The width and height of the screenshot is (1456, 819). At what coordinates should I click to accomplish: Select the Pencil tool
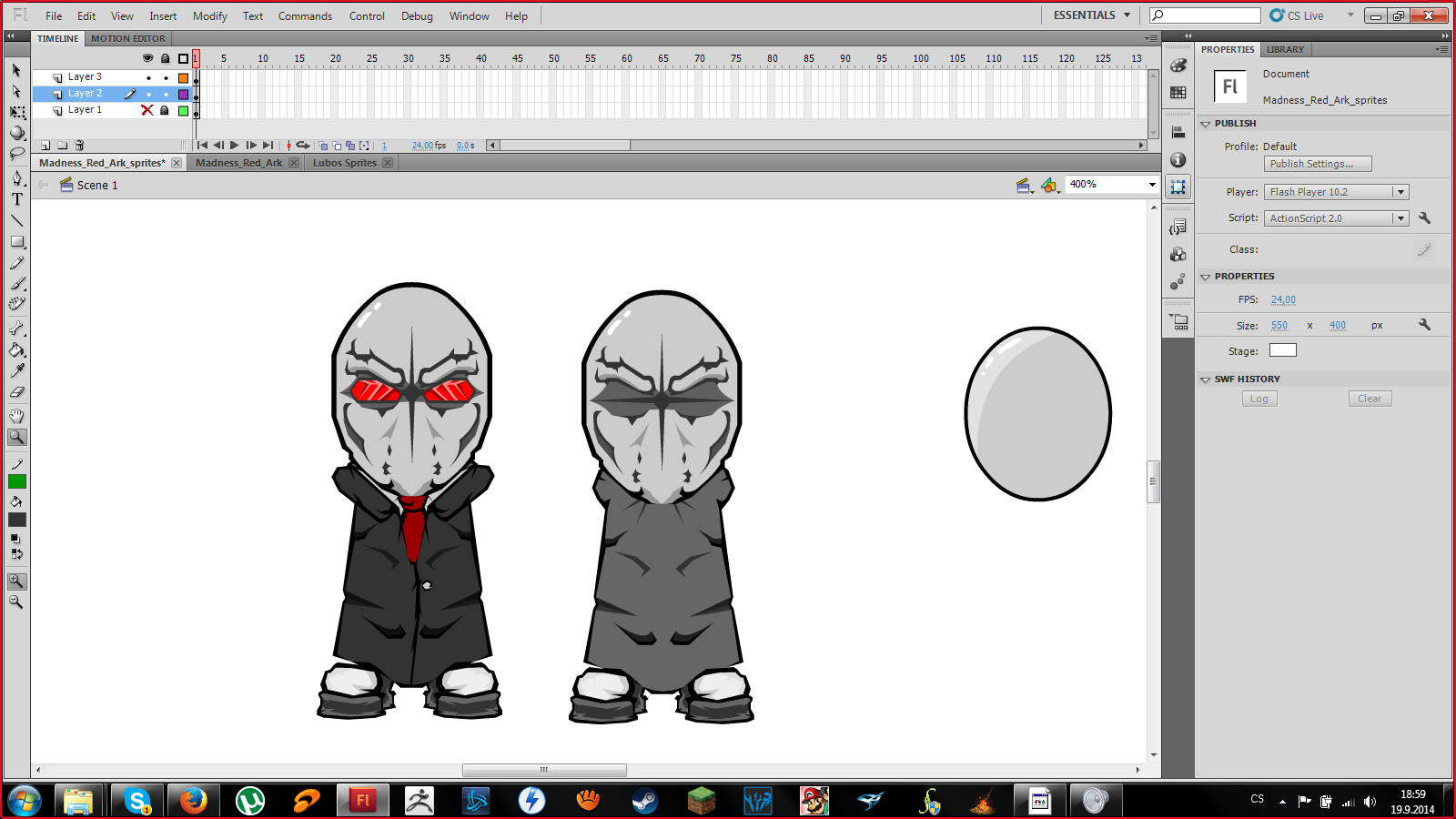coord(17,263)
